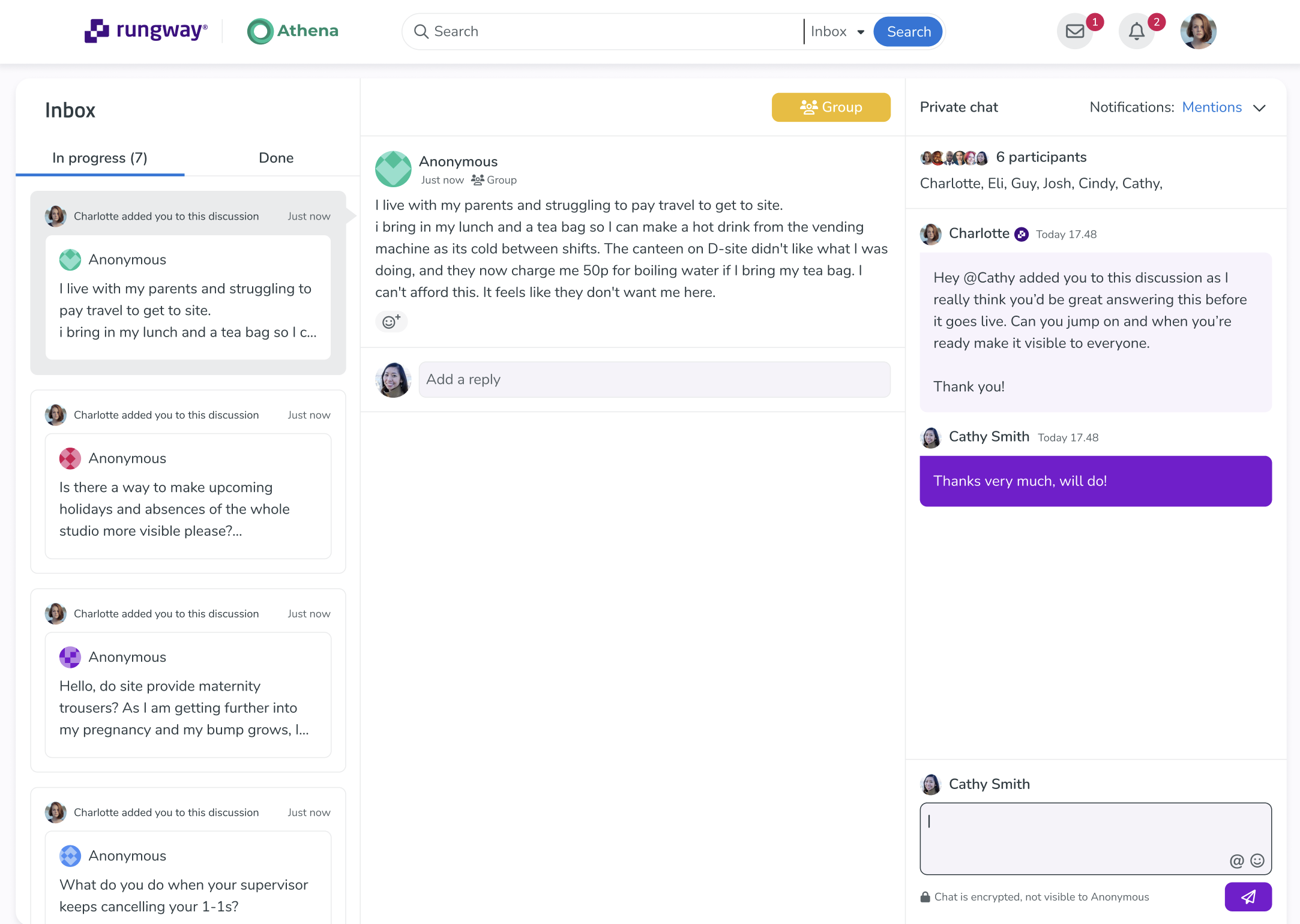Select the In progress (7) tab
Screen dimensions: 1300x924
100,158
